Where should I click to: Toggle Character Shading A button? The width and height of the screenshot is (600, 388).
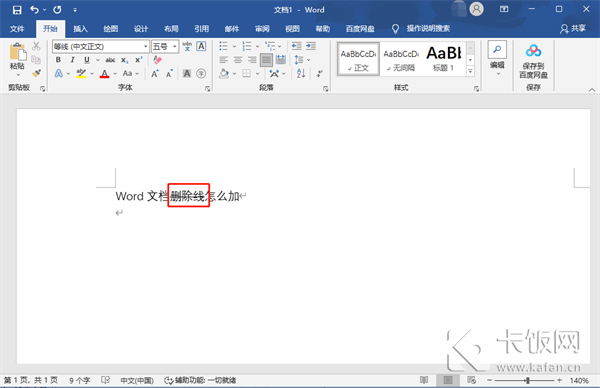point(187,73)
